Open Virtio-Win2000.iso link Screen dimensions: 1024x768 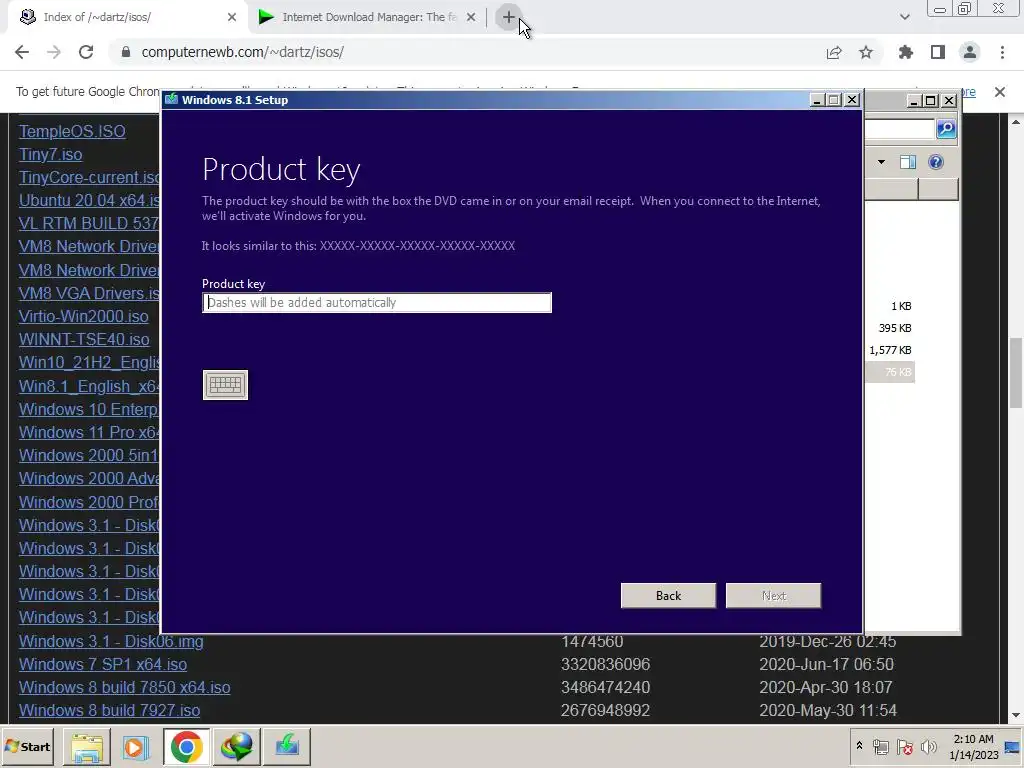pyautogui.click(x=84, y=317)
